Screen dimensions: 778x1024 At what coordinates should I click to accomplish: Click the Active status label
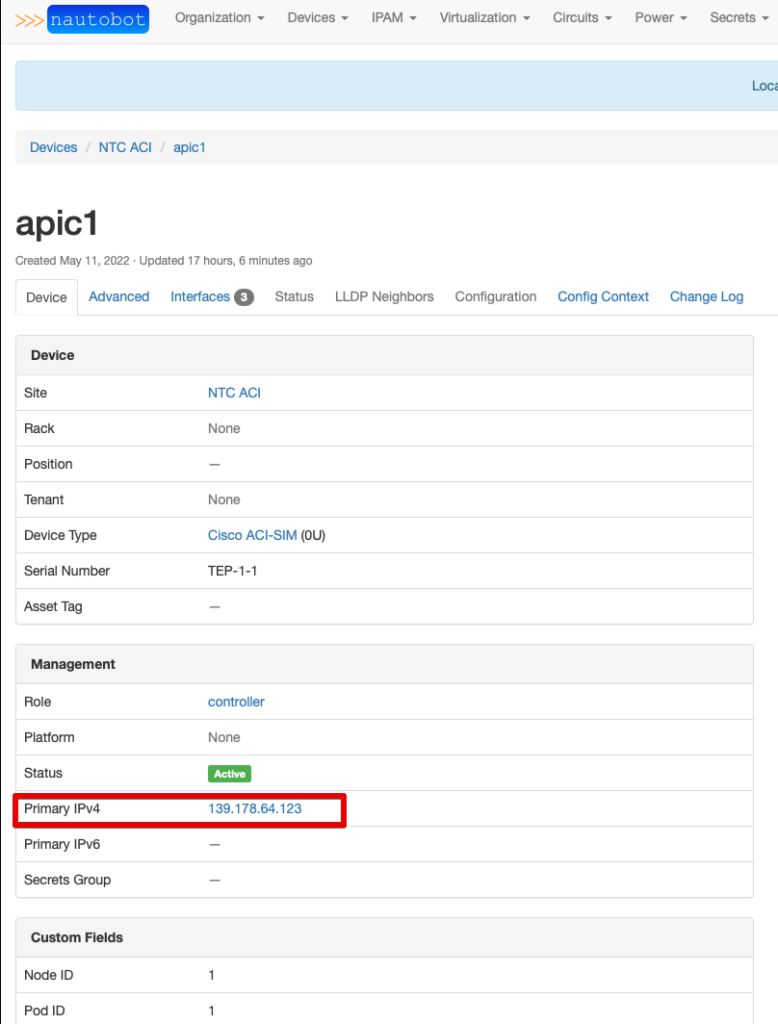(x=229, y=773)
